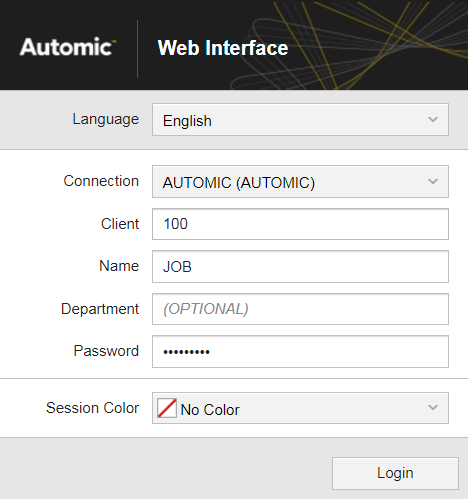Image resolution: width=468 pixels, height=499 pixels.
Task: Click the Name label text
Action: coord(119,266)
